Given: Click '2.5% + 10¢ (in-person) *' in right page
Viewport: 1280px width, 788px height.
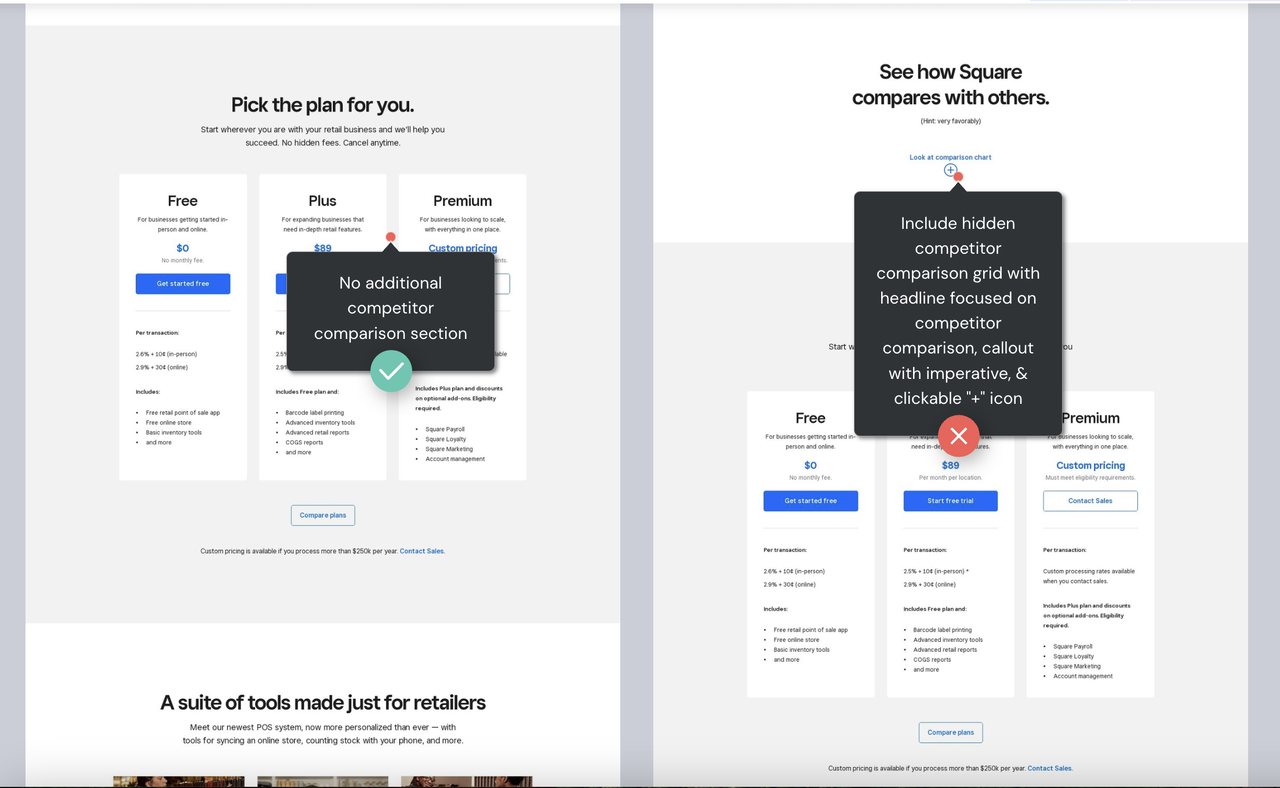Looking at the screenshot, I should coord(936,571).
